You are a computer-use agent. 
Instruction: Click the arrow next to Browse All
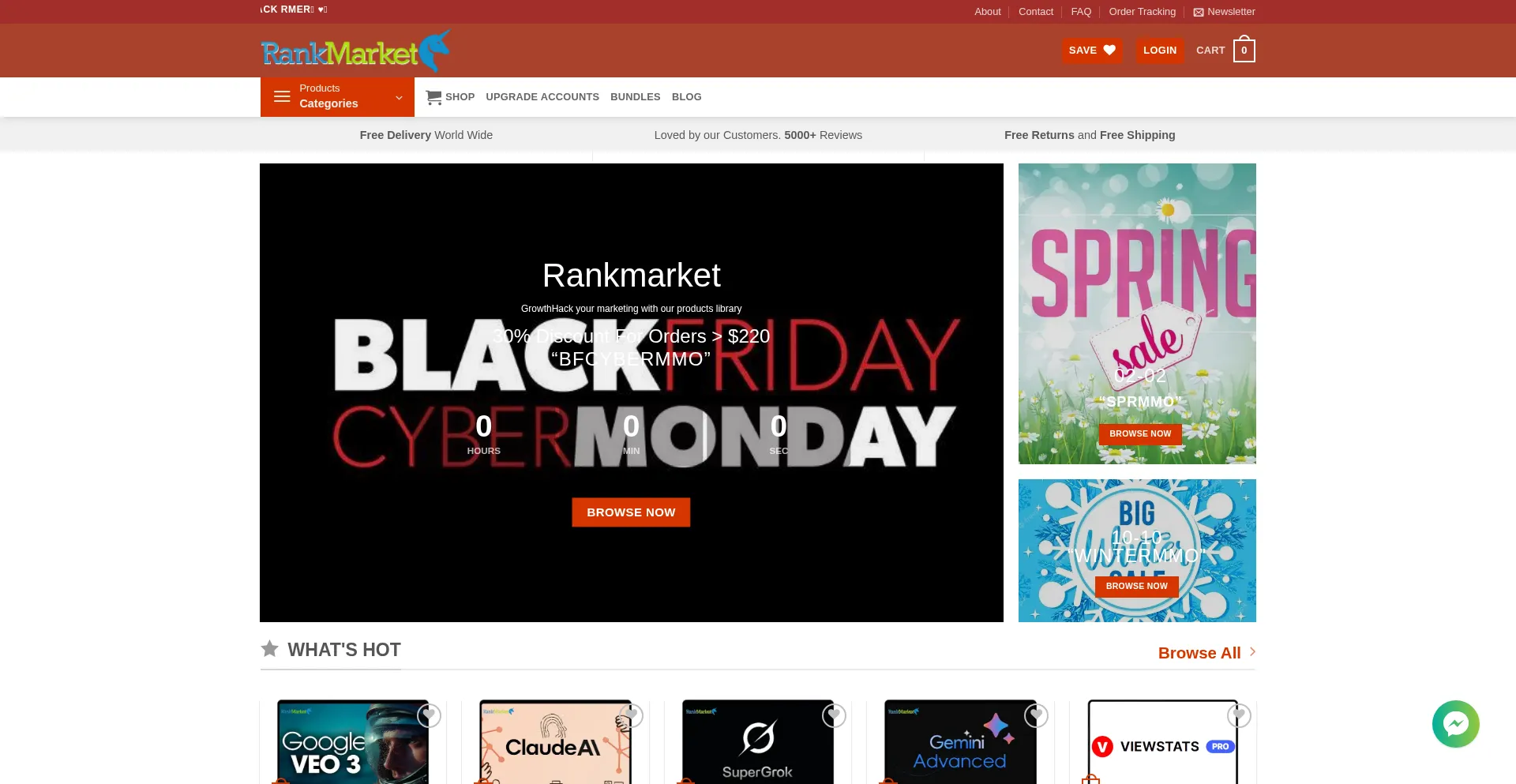[x=1252, y=652]
